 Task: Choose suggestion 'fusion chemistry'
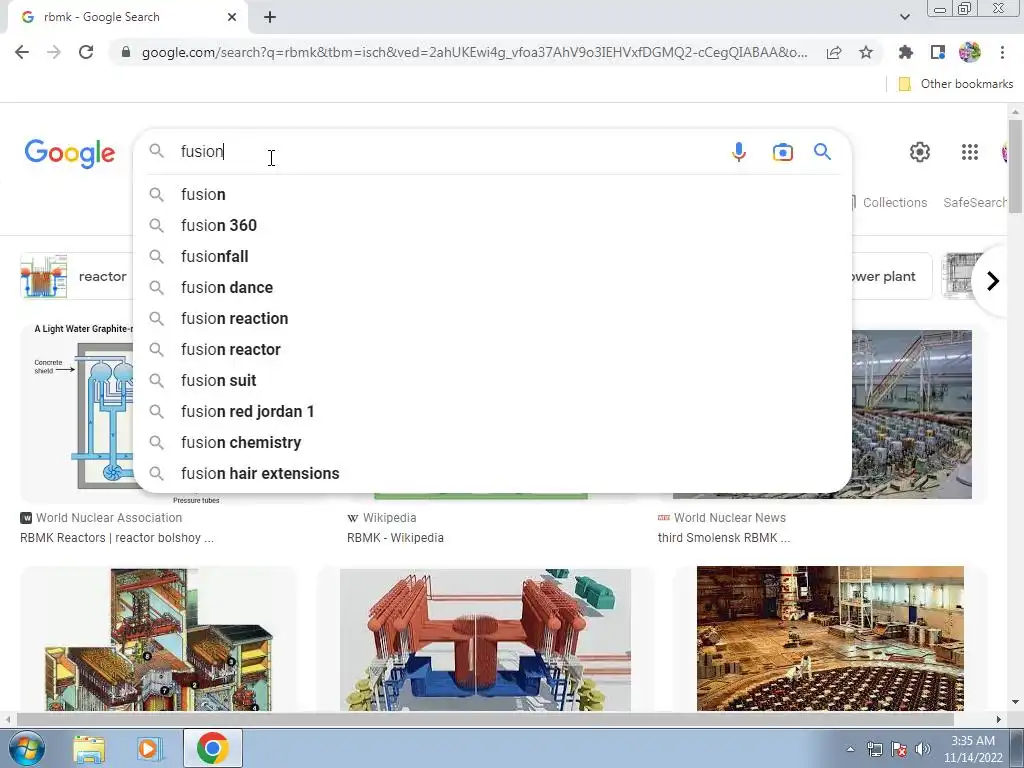click(492, 443)
